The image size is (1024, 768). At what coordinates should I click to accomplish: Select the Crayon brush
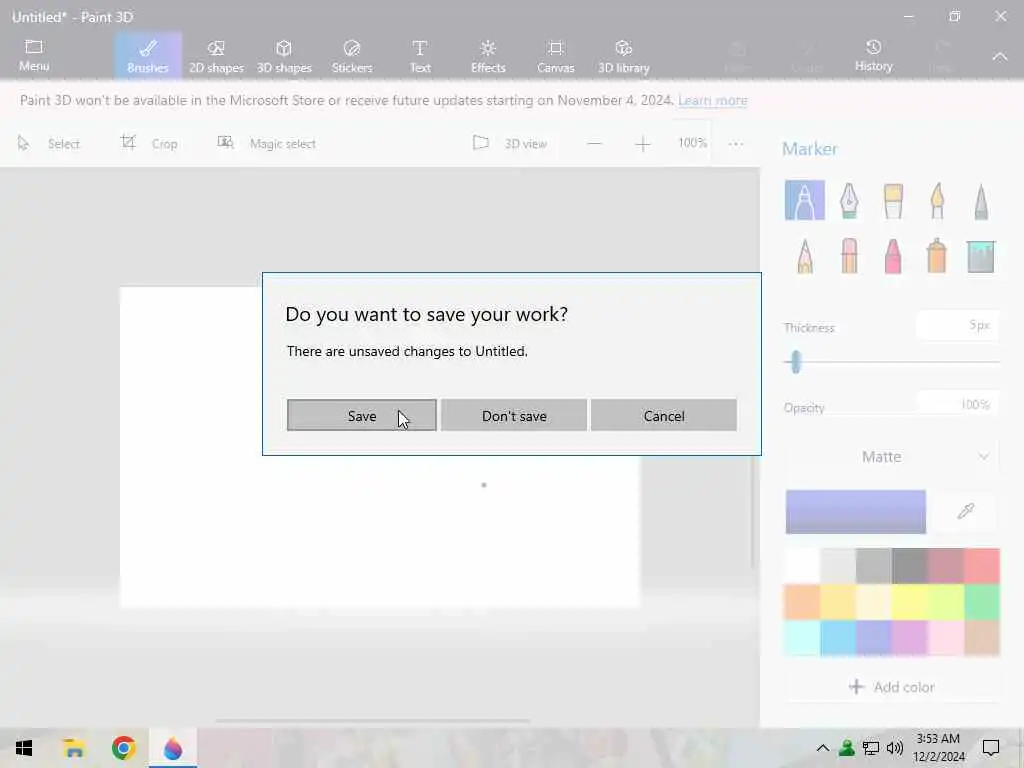coord(893,255)
